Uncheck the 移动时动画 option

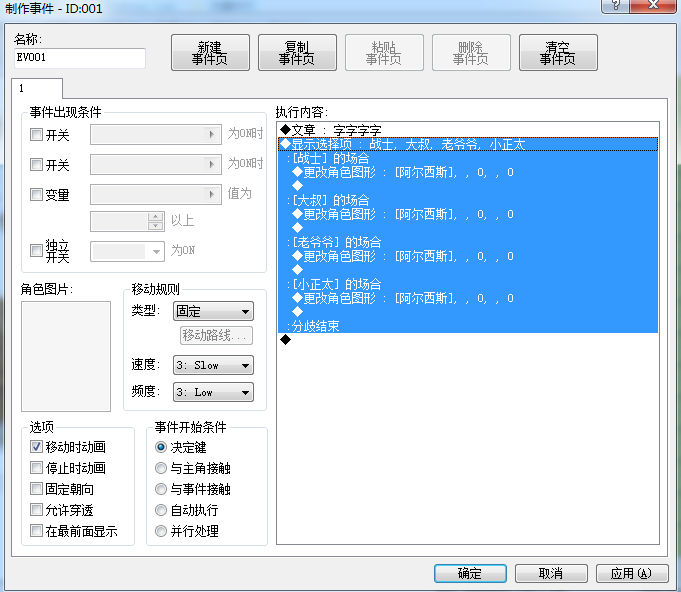[36, 446]
